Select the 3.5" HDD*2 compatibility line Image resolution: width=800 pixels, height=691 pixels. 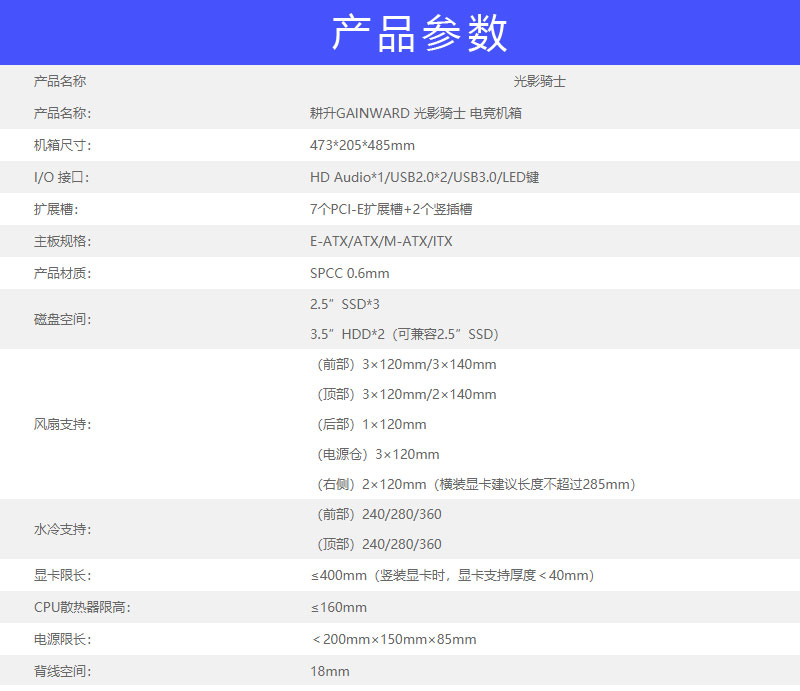coord(404,335)
